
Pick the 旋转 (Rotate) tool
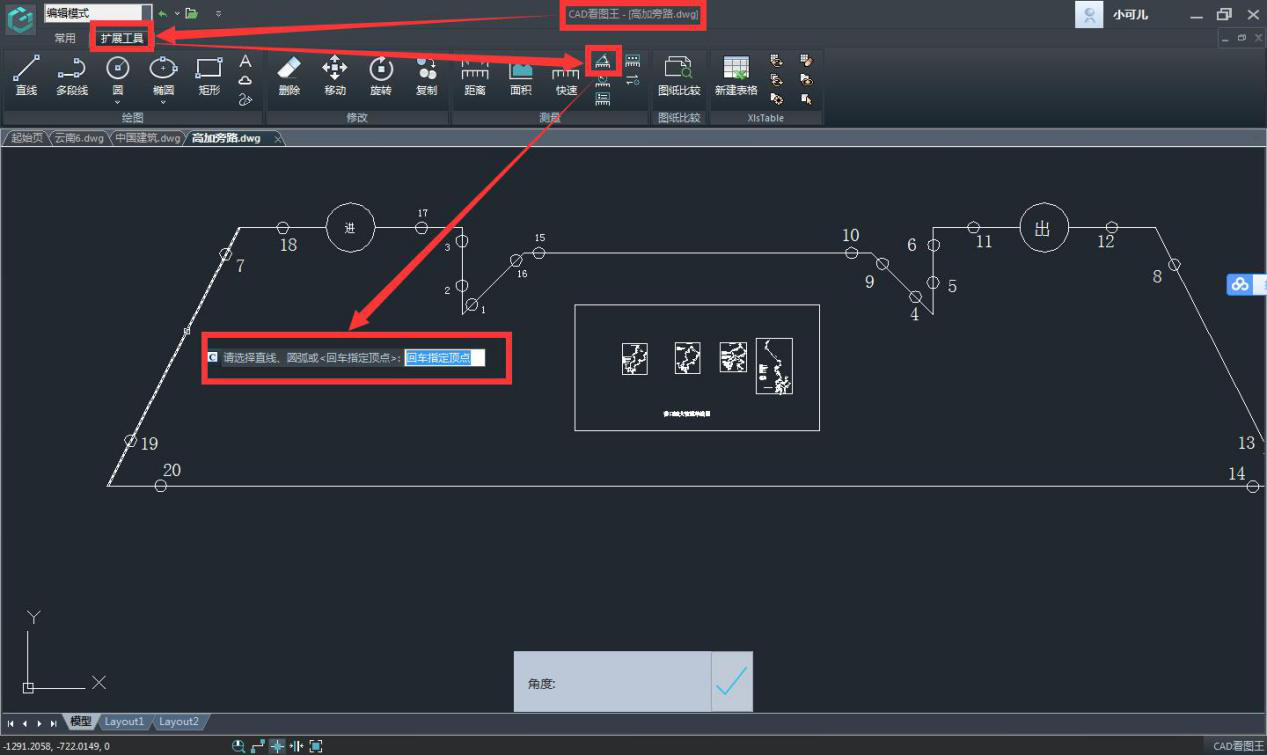[x=380, y=76]
